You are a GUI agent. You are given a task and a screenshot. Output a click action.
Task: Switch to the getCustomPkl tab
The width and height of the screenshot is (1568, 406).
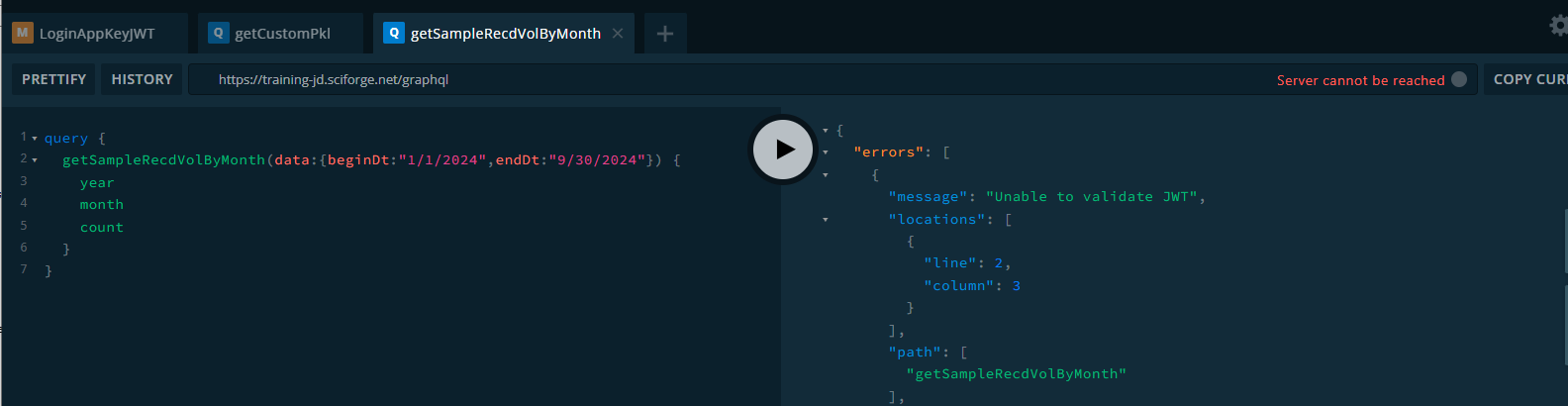282,34
